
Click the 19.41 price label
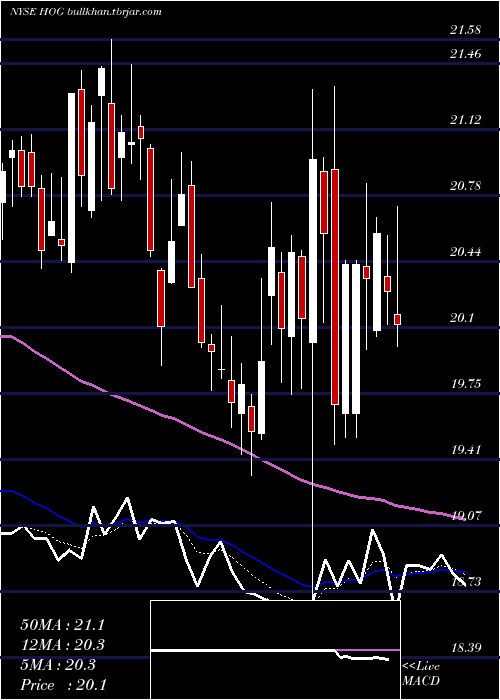click(466, 450)
